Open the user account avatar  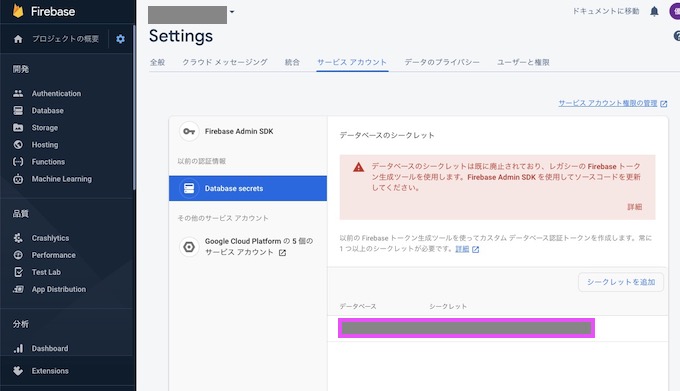click(x=675, y=12)
